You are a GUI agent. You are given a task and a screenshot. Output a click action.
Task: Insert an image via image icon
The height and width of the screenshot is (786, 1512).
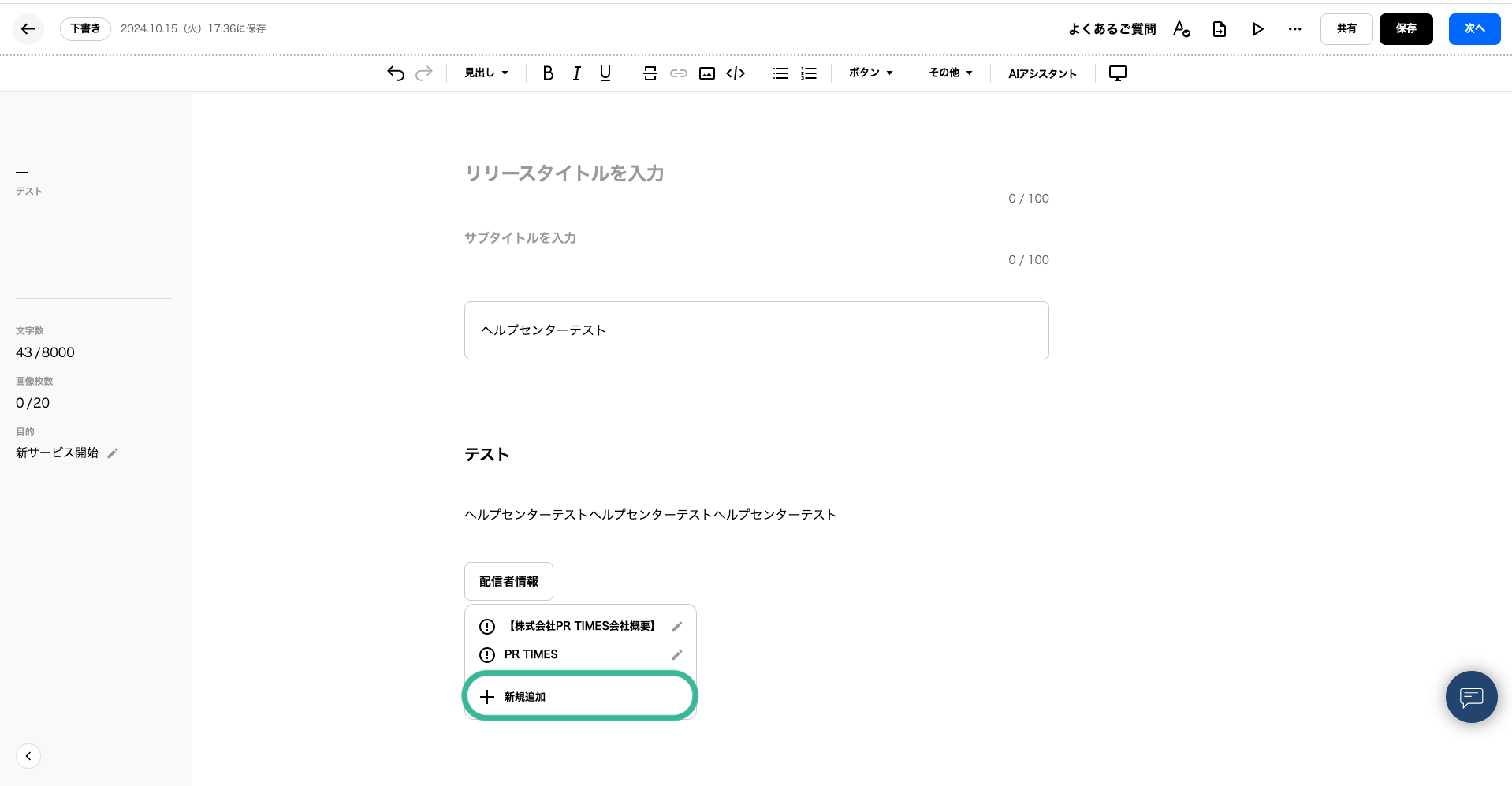[x=707, y=73]
